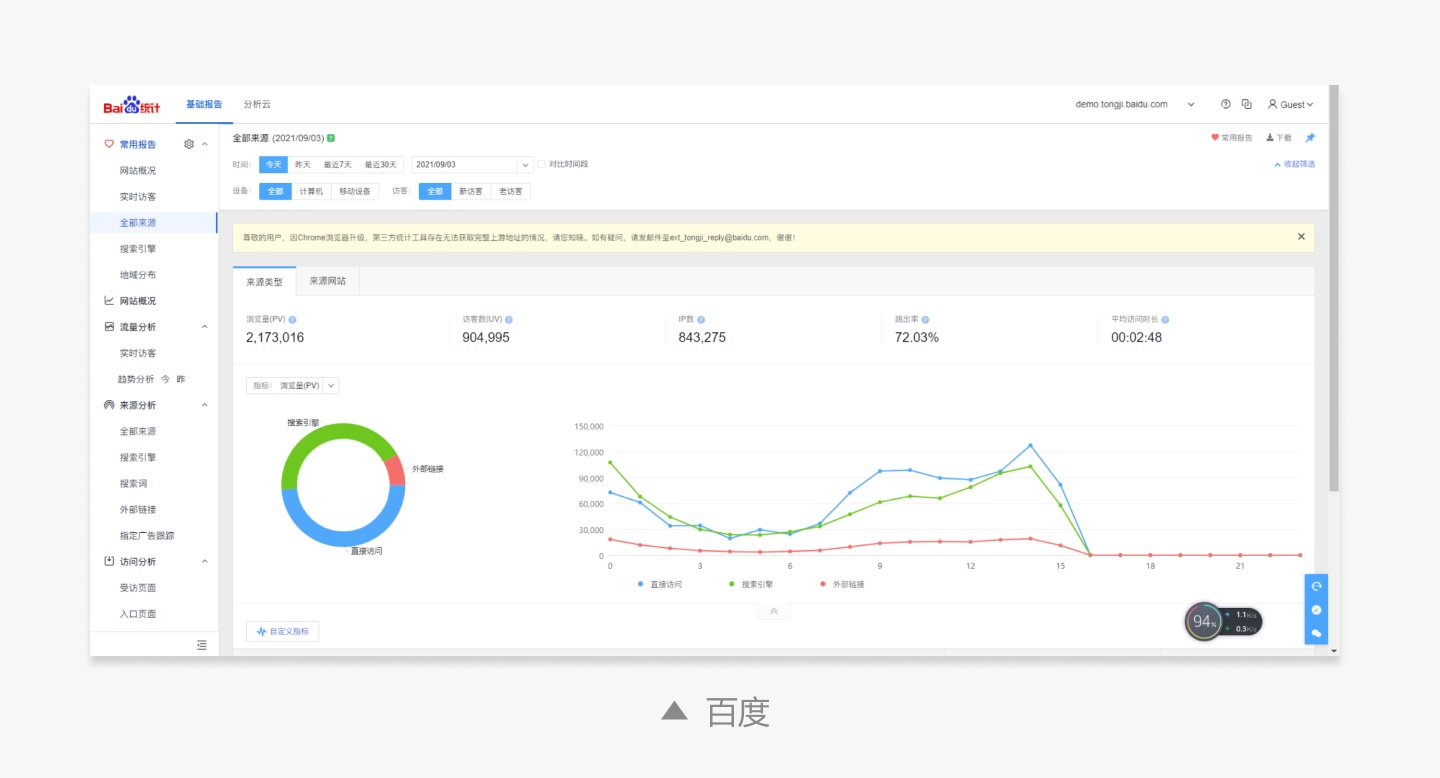Image resolution: width=1440 pixels, height=778 pixels.
Task: Click info icon next to 浏览量(PV)
Action: (292, 320)
